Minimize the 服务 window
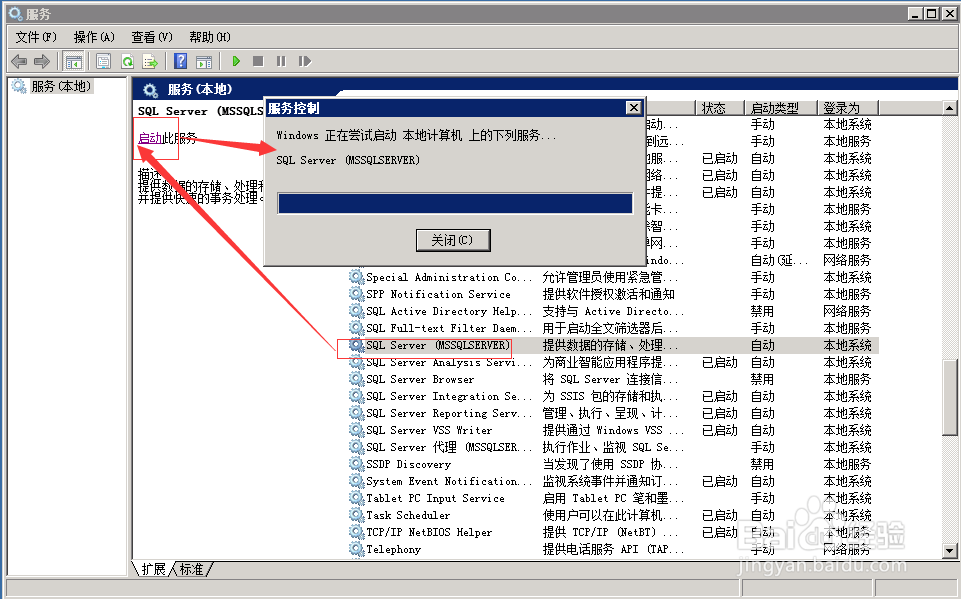Image resolution: width=961 pixels, height=599 pixels. pyautogui.click(x=915, y=13)
